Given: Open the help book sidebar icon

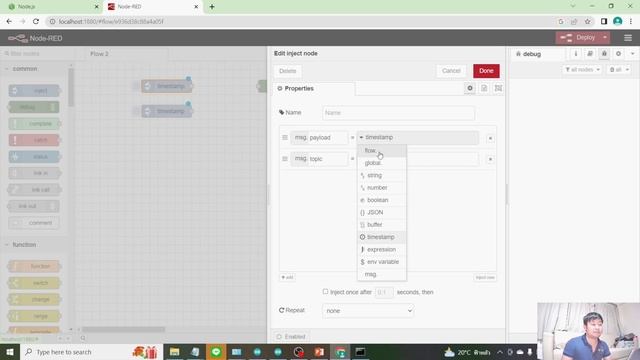Looking at the screenshot, I should coord(590,54).
